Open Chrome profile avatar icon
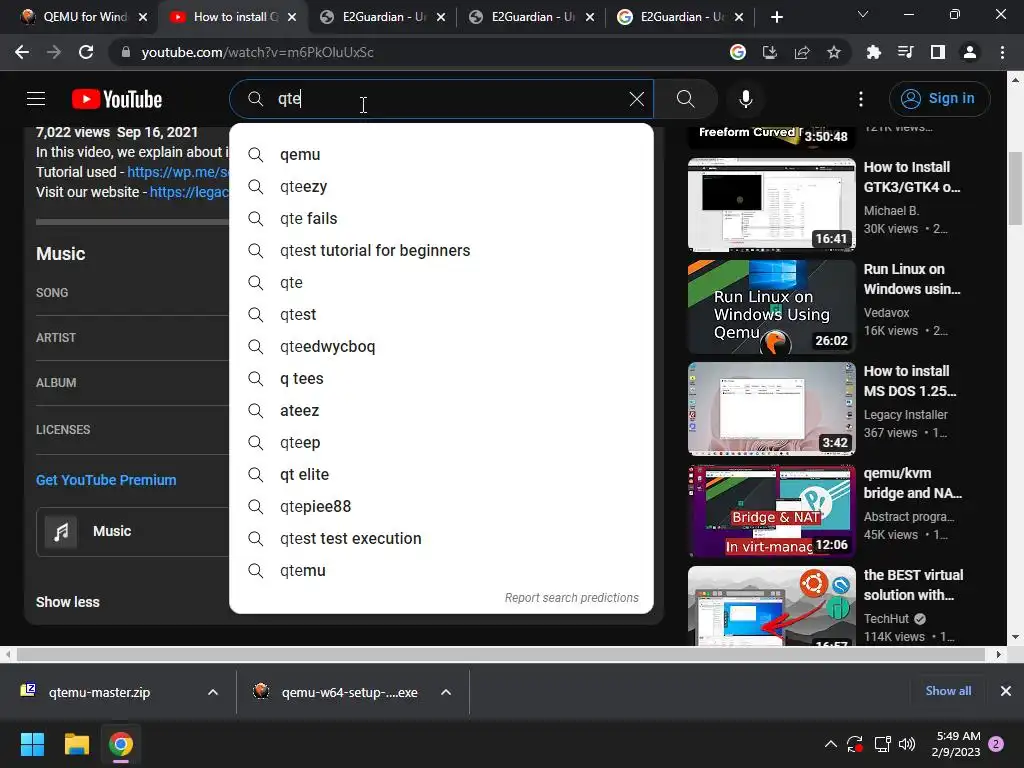Image resolution: width=1024 pixels, height=768 pixels. coord(970,52)
